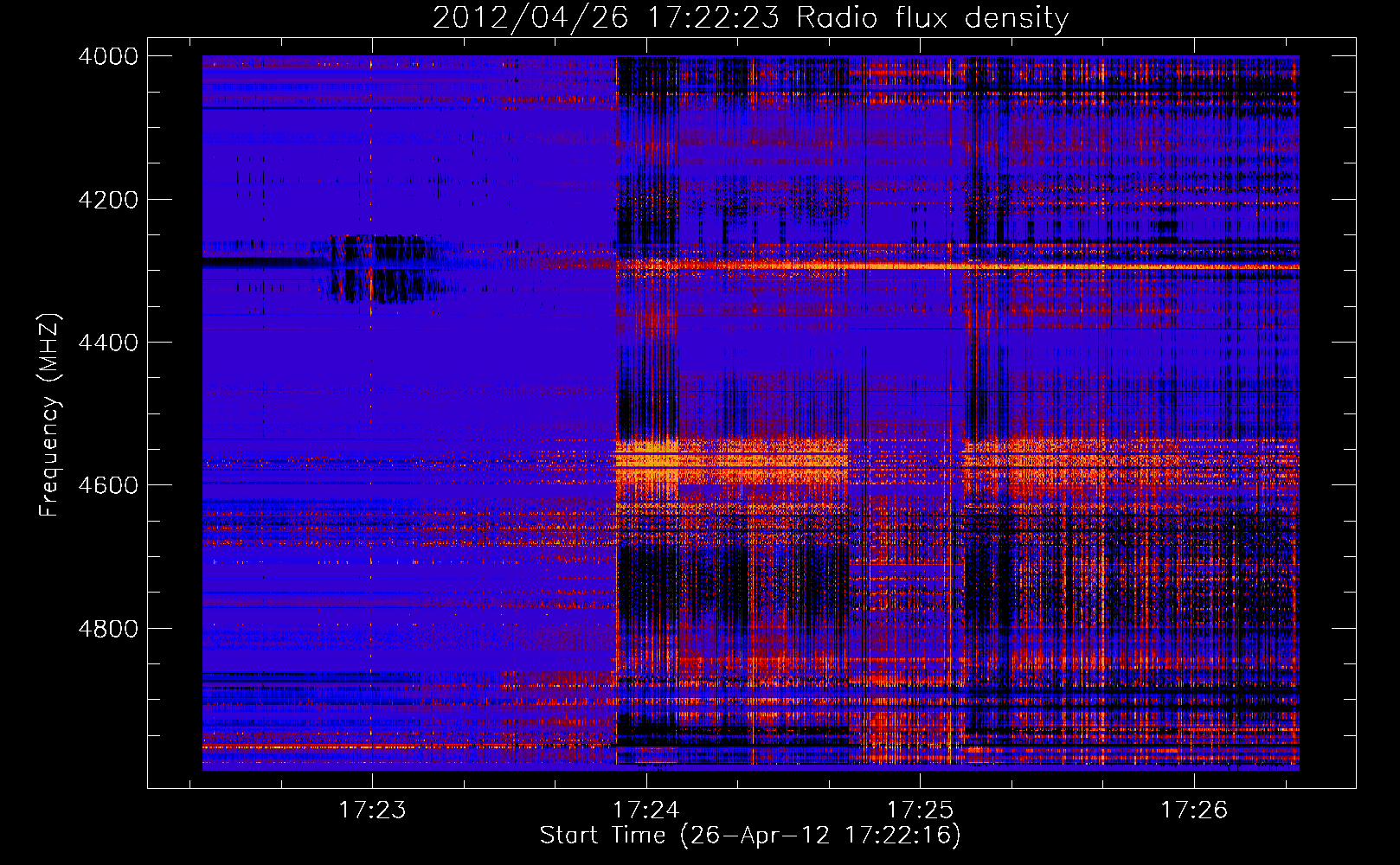This screenshot has width=1400, height=865.
Task: Select the 4200 frequency tick label
Action: coord(108,200)
